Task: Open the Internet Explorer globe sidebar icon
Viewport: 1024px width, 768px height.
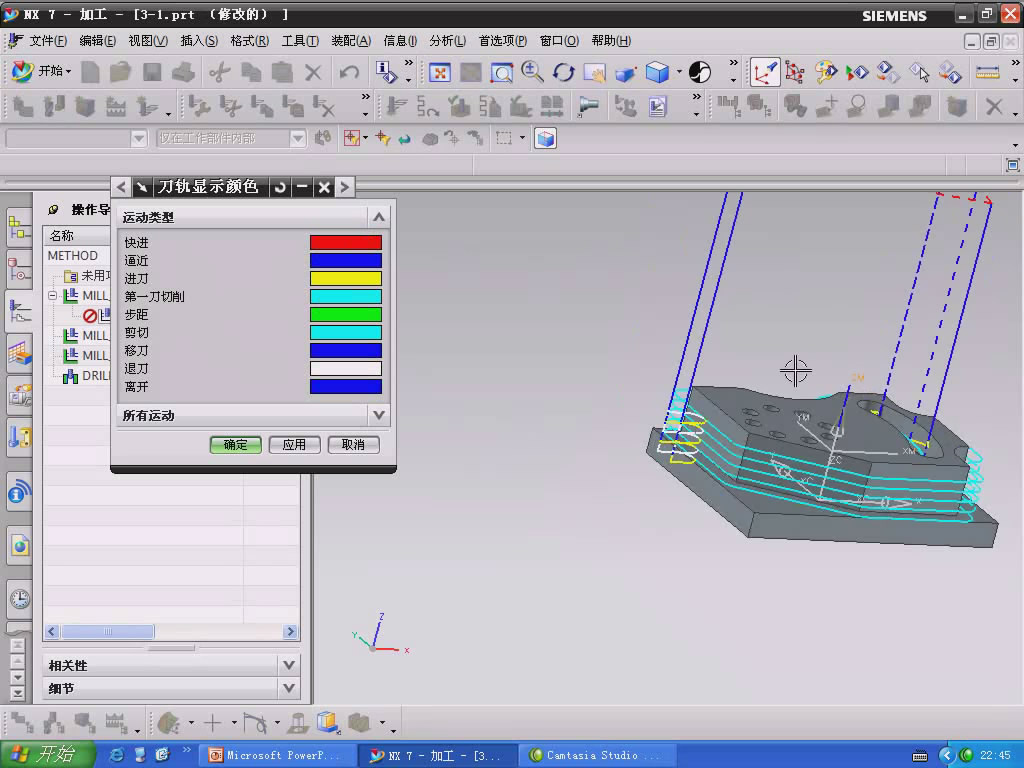Action: point(19,545)
